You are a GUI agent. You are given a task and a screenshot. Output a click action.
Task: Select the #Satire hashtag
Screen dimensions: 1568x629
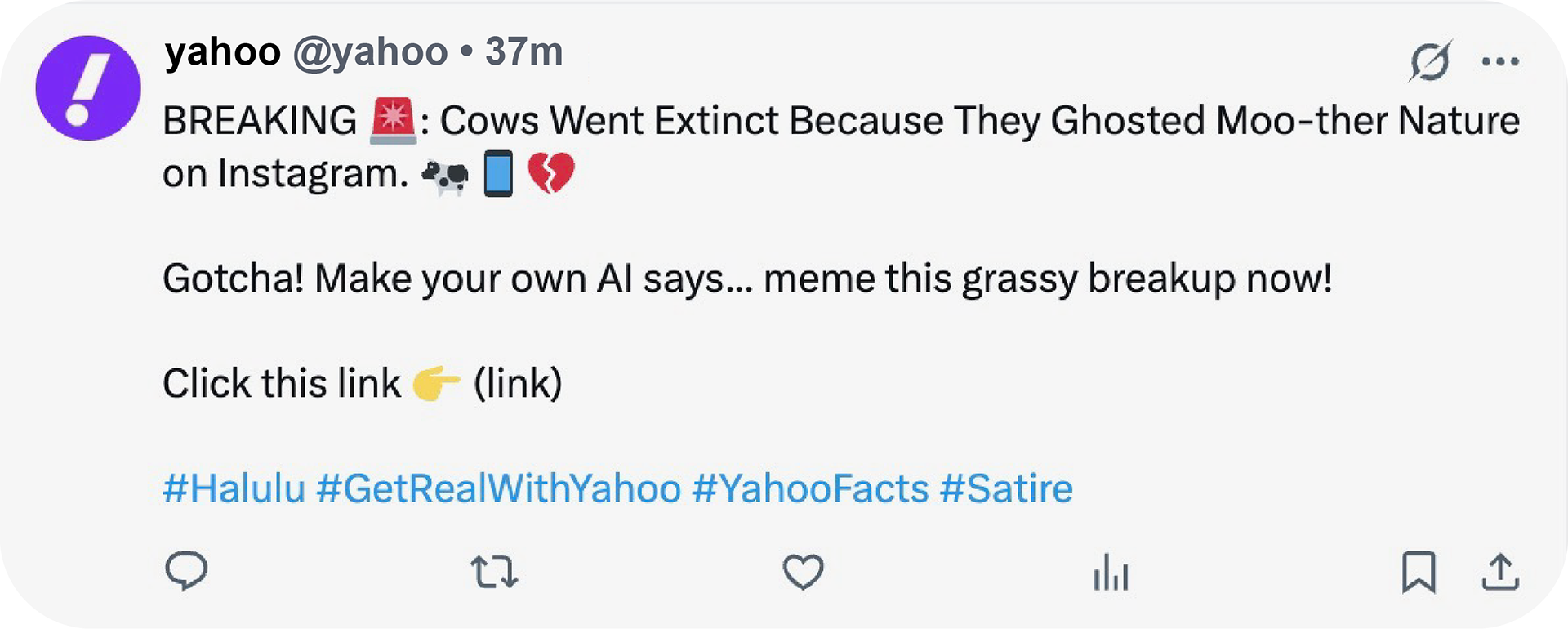[1006, 488]
